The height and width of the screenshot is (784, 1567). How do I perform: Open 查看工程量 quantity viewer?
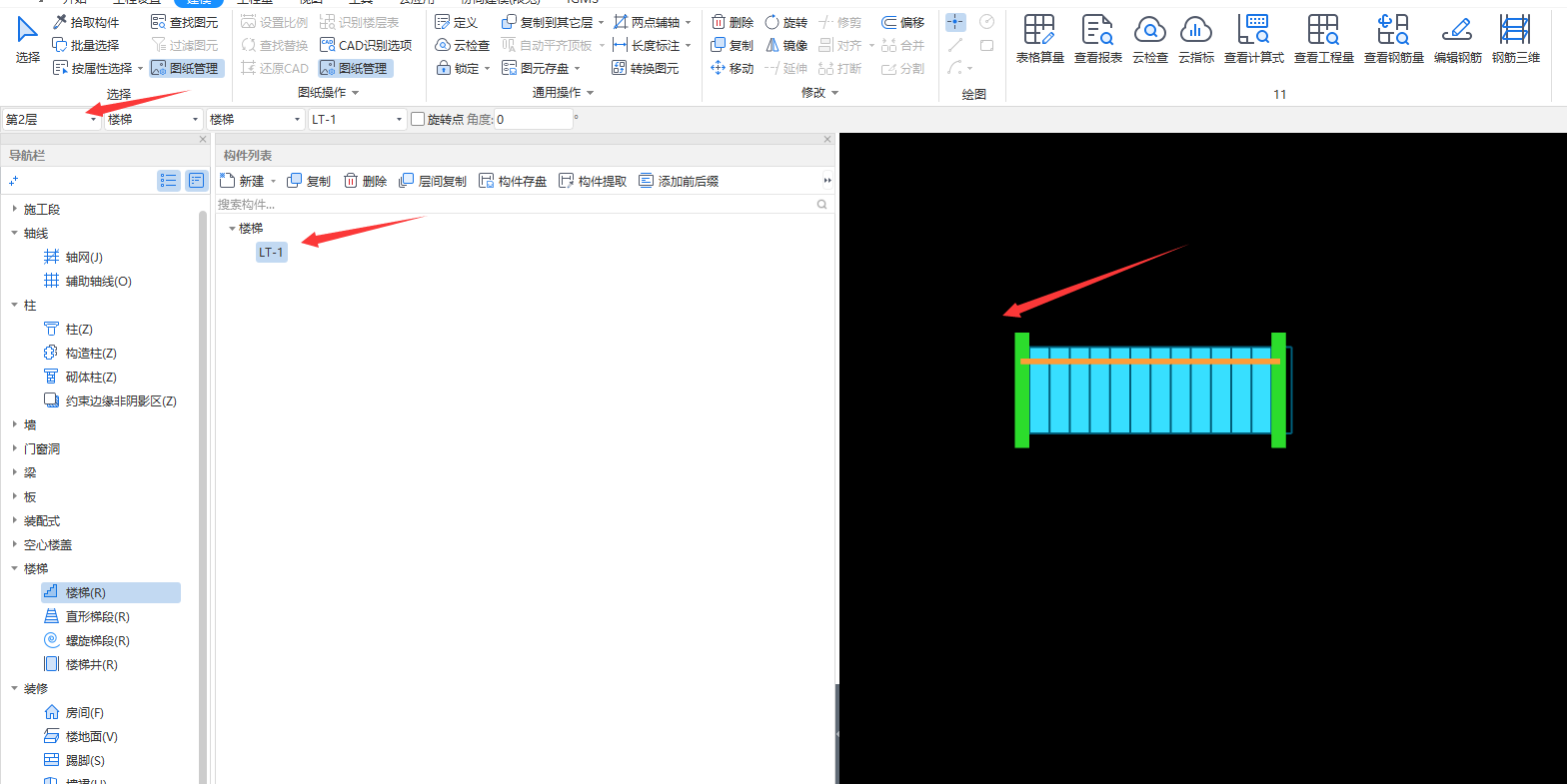[1324, 40]
